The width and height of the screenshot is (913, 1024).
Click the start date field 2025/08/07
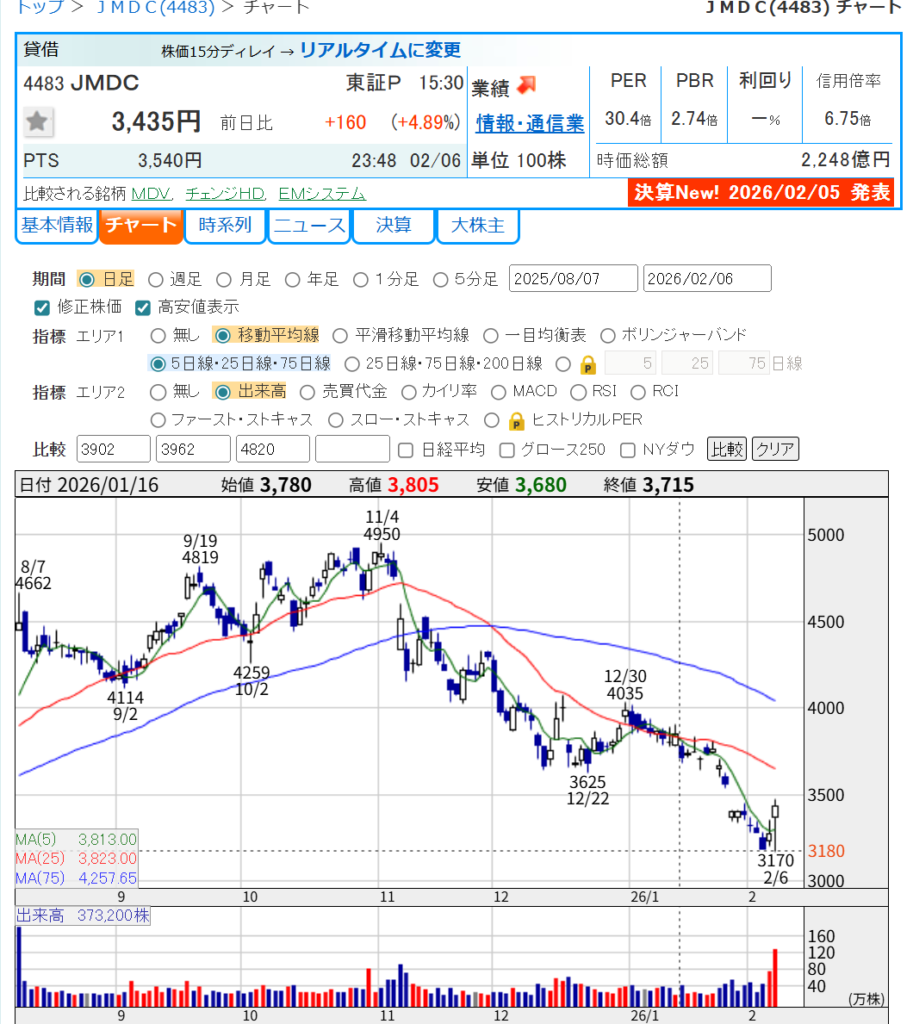point(573,279)
